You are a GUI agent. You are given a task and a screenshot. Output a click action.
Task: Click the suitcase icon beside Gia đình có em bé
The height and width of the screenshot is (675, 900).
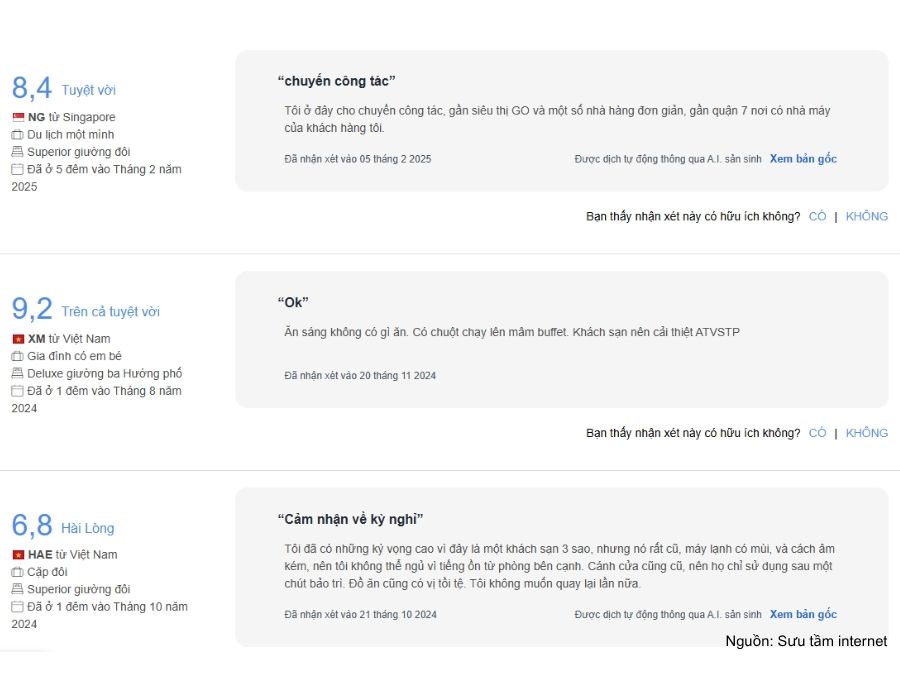(17, 356)
